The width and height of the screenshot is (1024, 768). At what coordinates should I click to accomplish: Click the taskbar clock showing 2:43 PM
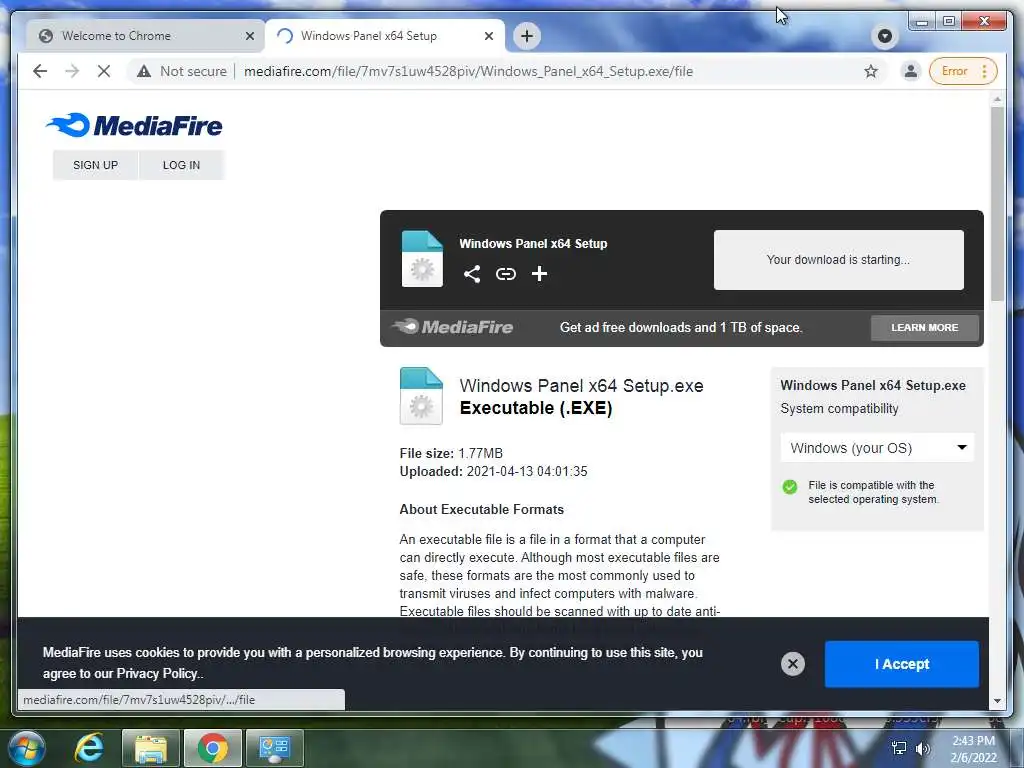973,749
